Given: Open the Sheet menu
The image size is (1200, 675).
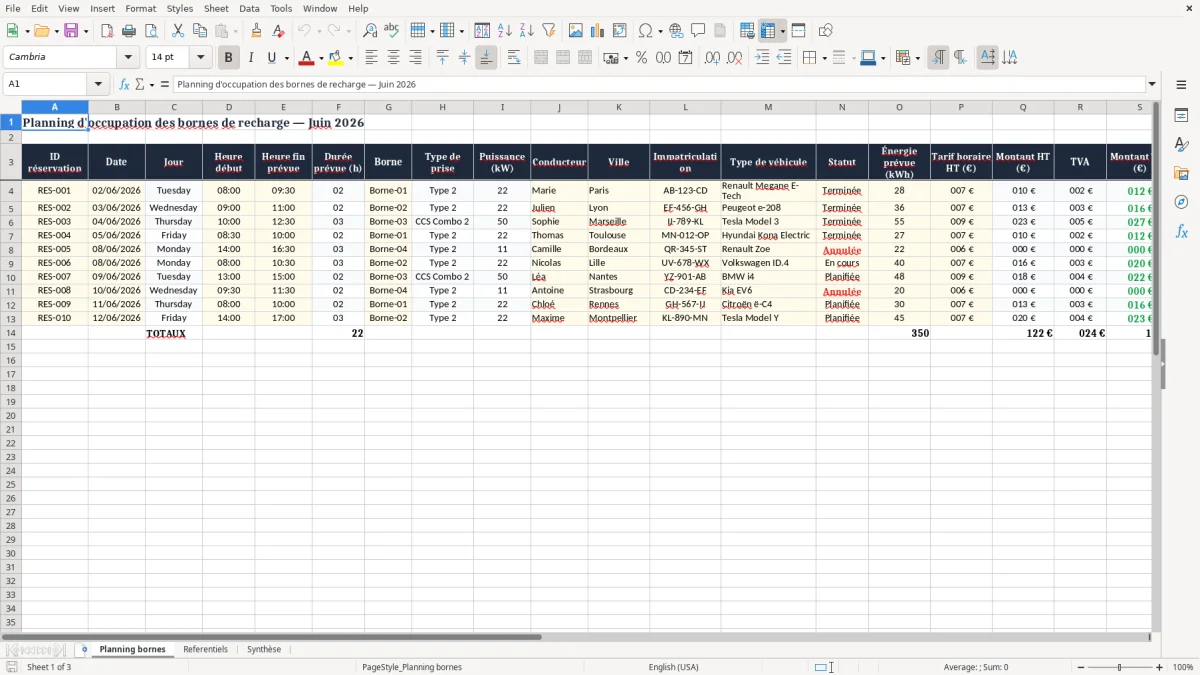Looking at the screenshot, I should [x=217, y=8].
